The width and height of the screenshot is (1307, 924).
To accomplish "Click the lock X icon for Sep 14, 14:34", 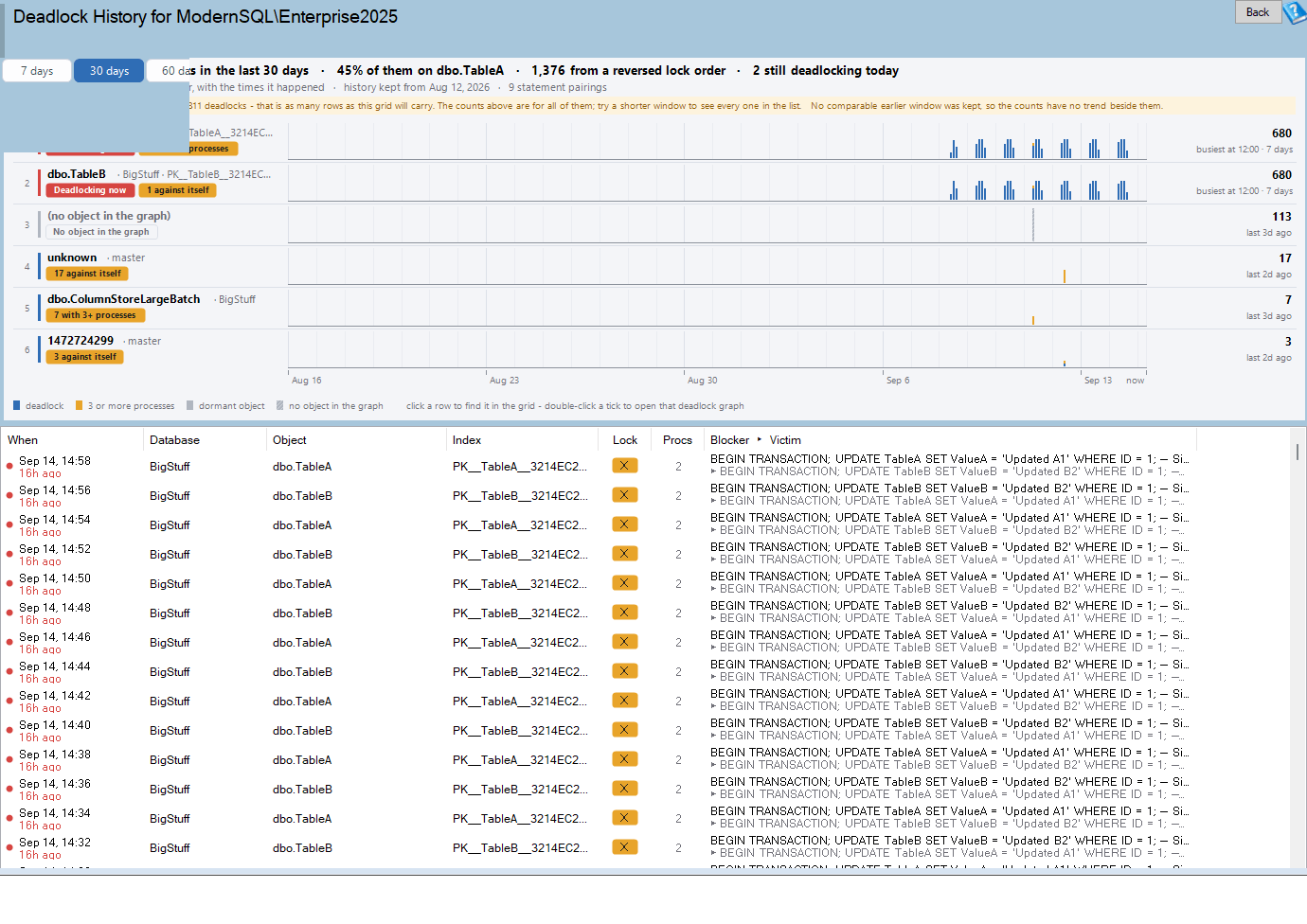I will [x=624, y=818].
